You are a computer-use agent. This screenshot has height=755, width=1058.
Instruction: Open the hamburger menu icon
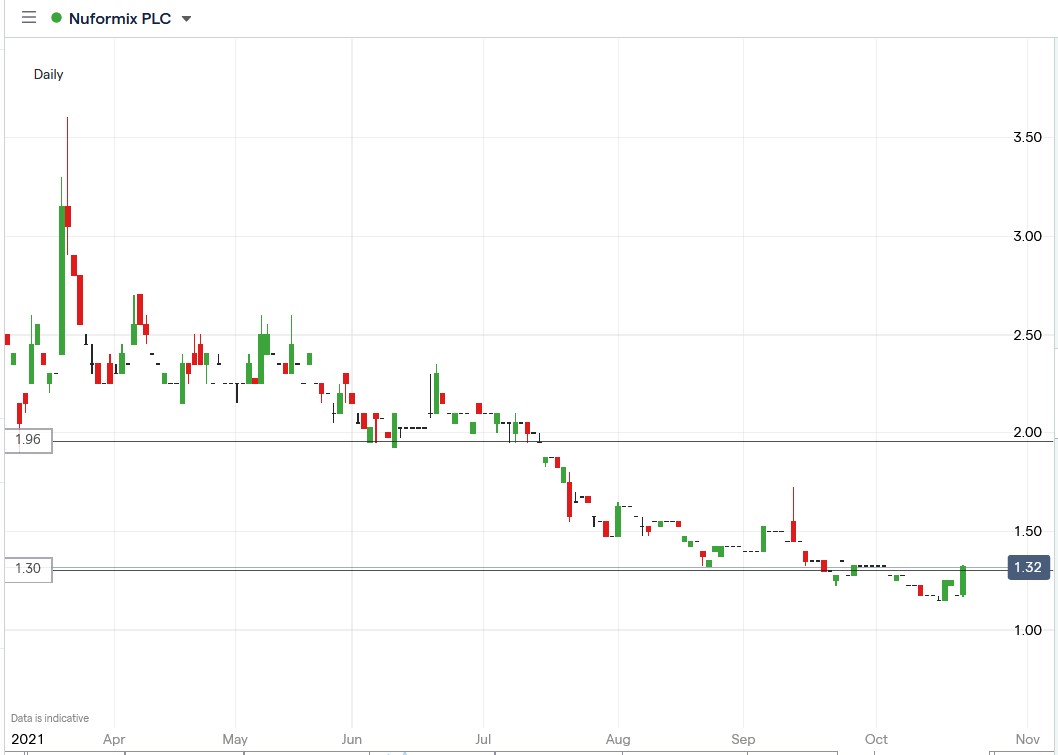[28, 18]
